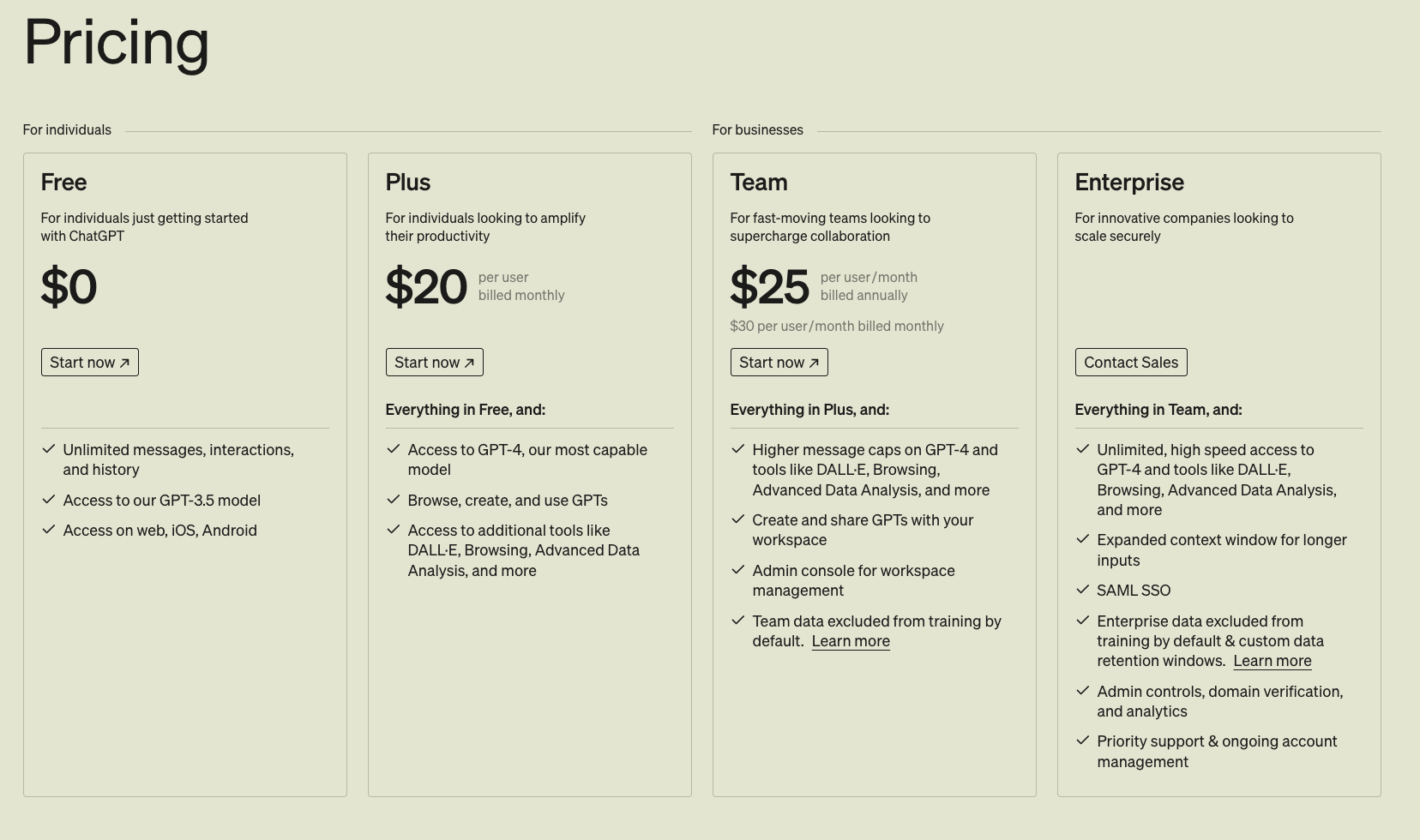Click the arrow icon in Plus plan's Start now
The width and height of the screenshot is (1420, 840).
(469, 363)
